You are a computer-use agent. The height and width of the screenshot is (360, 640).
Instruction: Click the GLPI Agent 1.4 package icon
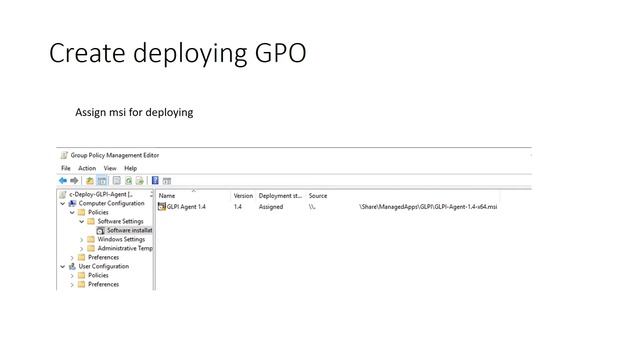pyautogui.click(x=162, y=207)
